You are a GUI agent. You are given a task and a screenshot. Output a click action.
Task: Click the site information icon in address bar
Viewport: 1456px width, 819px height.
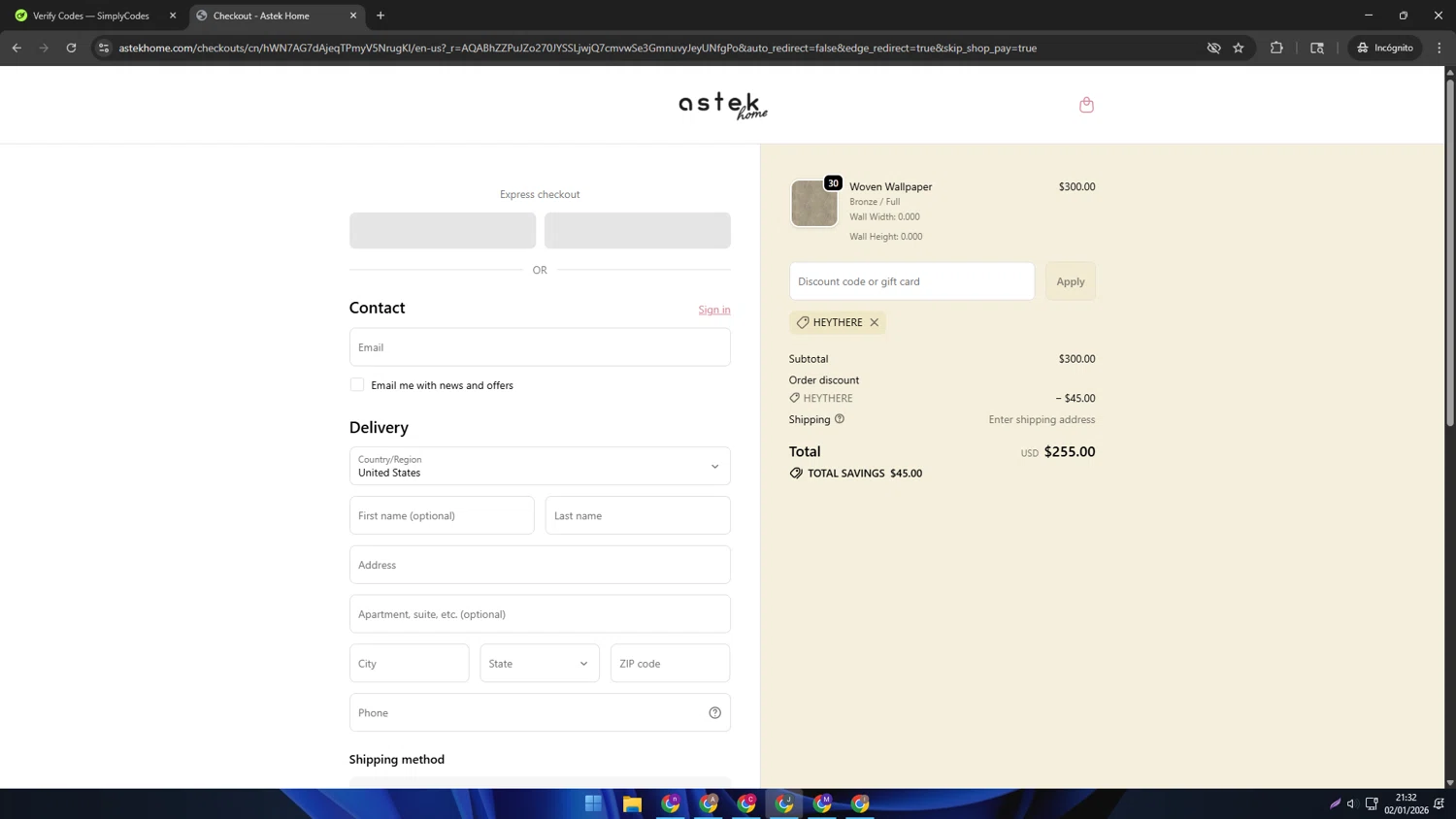coord(104,48)
